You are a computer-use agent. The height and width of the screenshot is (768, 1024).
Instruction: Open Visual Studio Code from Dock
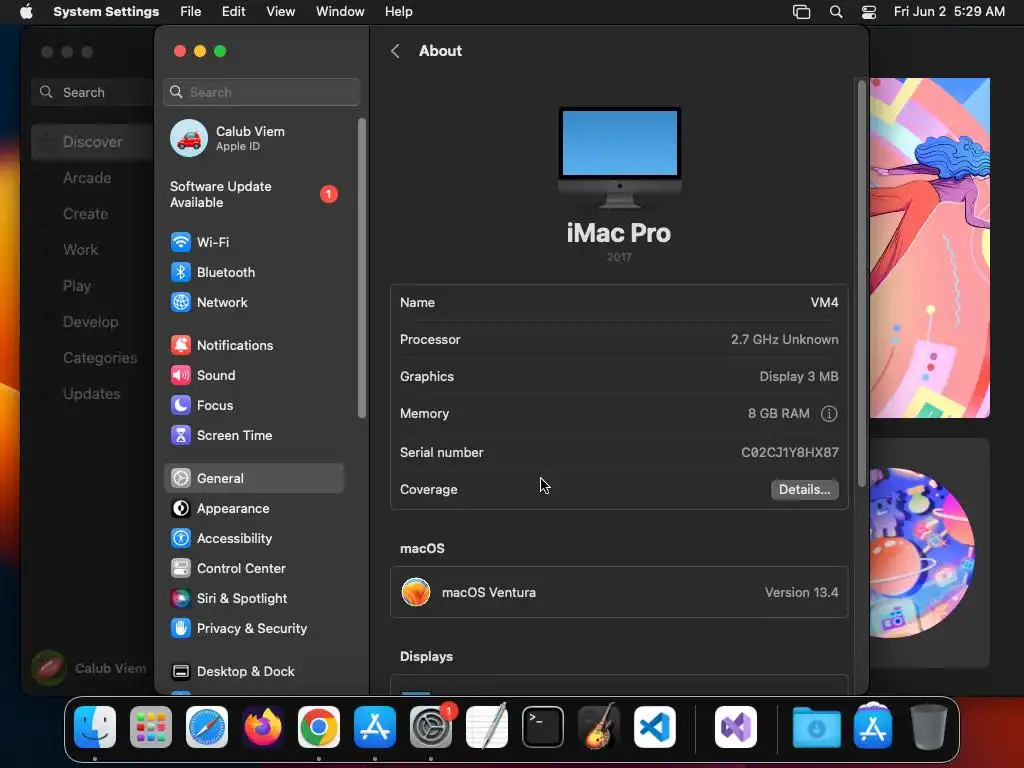(x=654, y=727)
